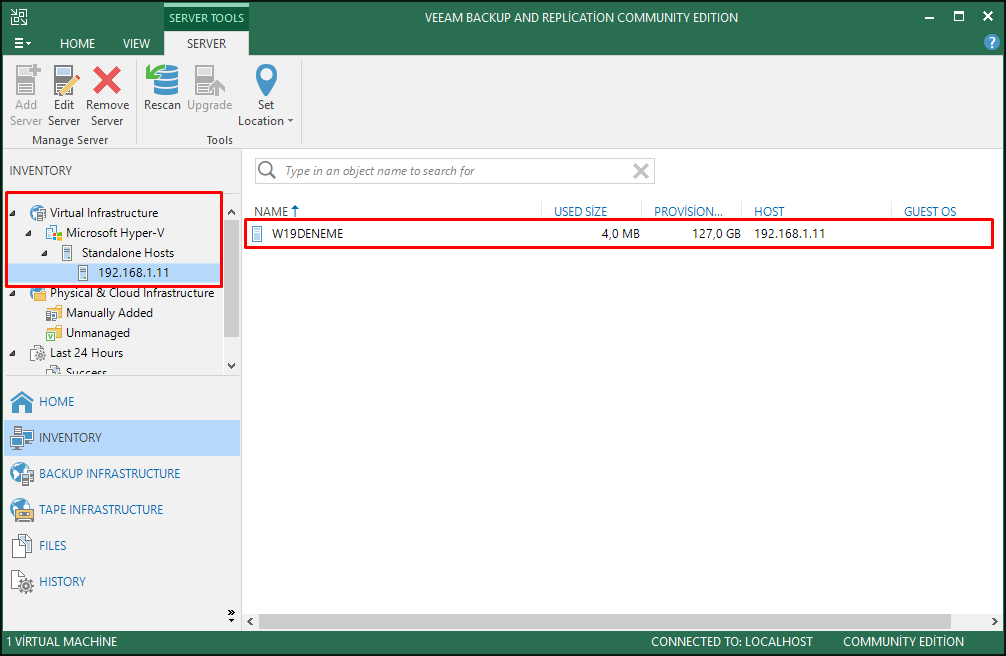Click the Rescan database icon
Screen dimensions: 1006x656
pos(162,80)
